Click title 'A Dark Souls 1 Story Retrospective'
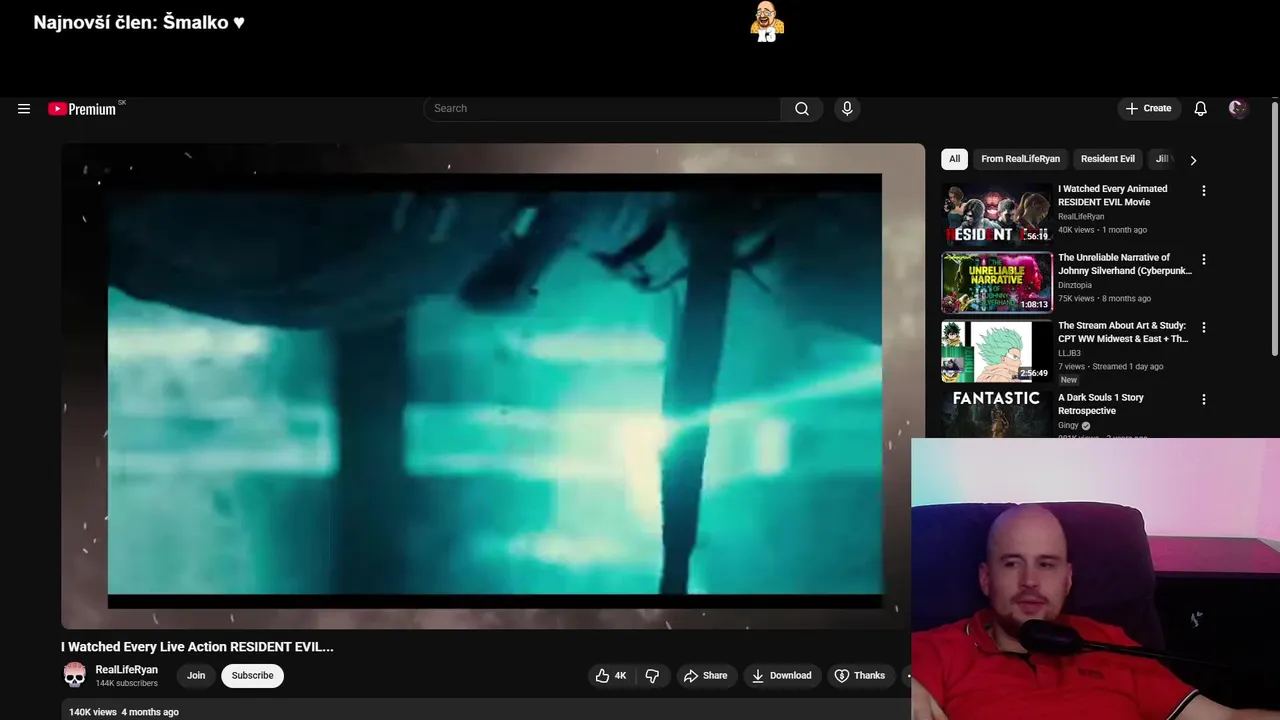The height and width of the screenshot is (720, 1280). click(x=1101, y=404)
